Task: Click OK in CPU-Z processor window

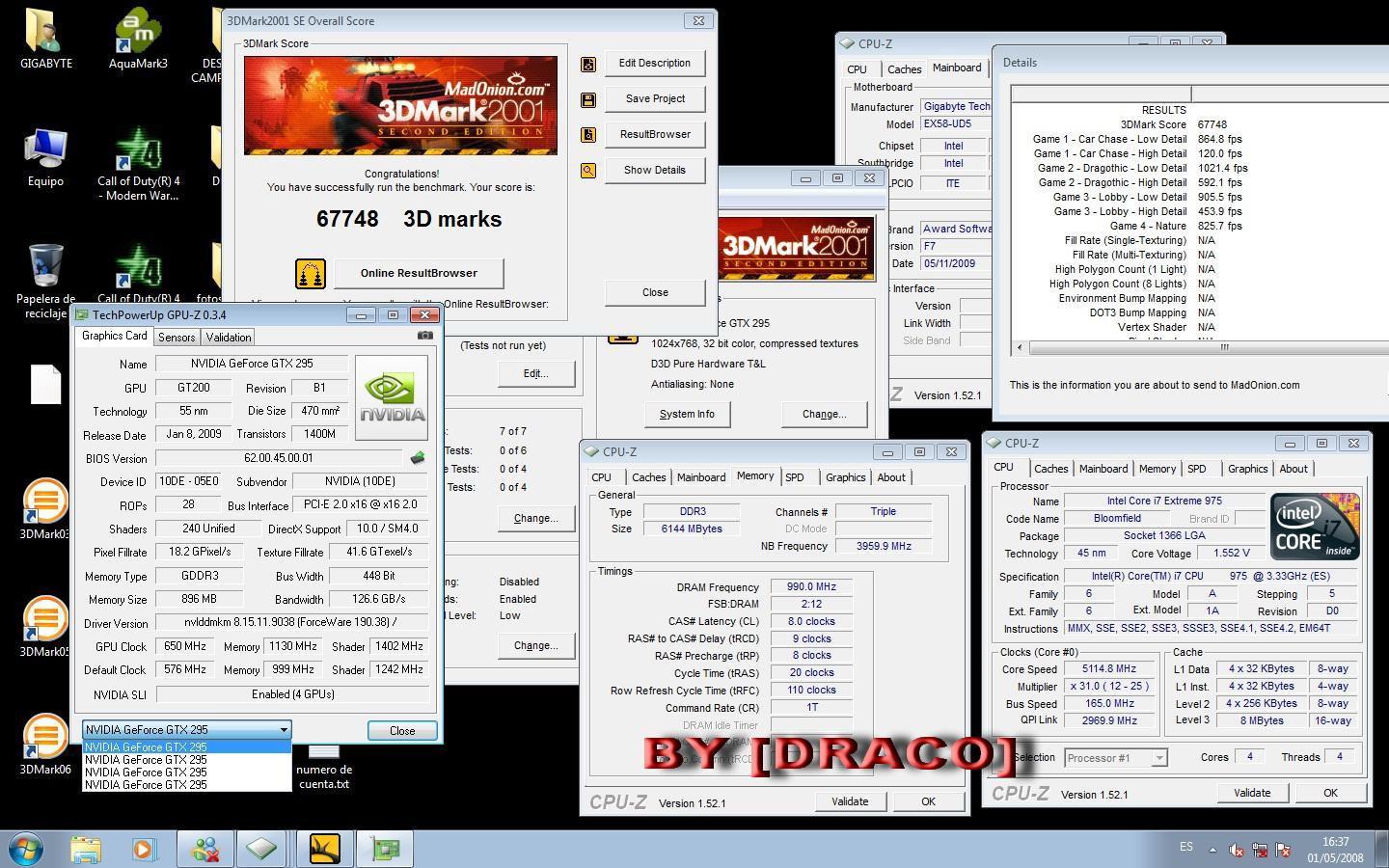Action: tap(1330, 793)
